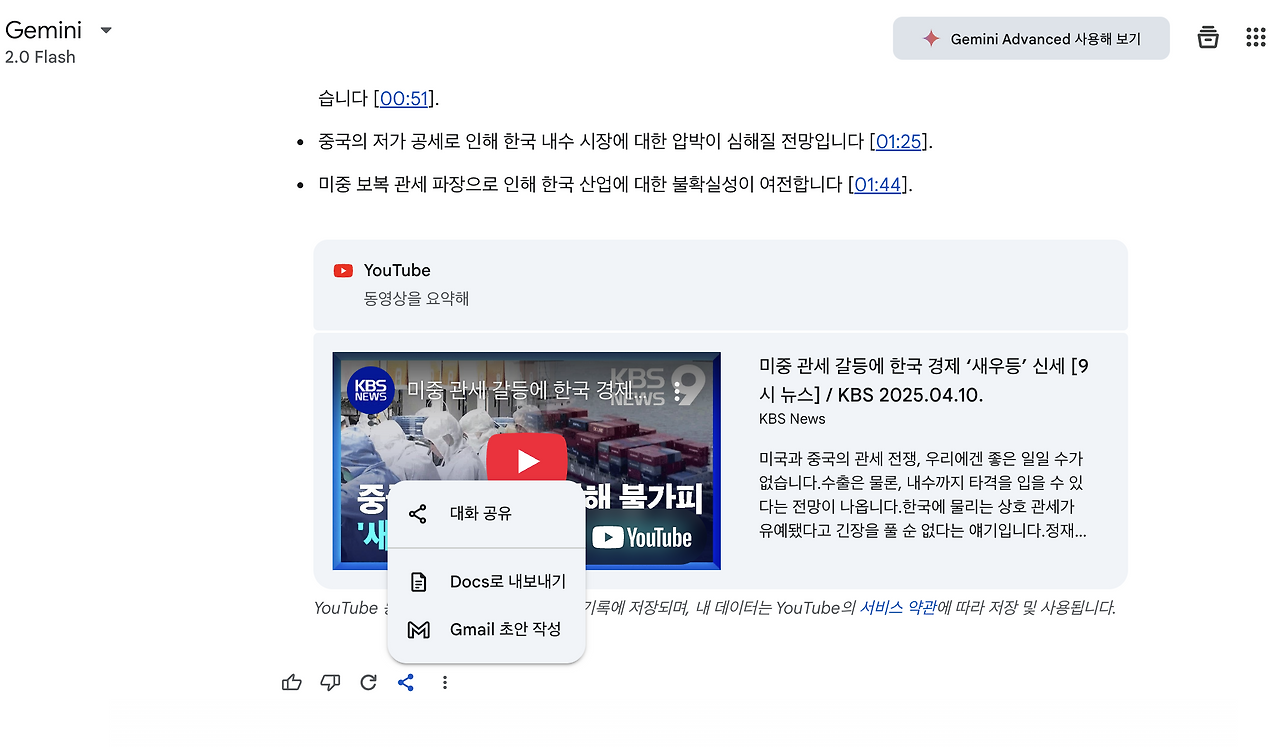Jump to timestamp 00:51 link
Viewport: 1280px width, 747px height.
pos(404,99)
